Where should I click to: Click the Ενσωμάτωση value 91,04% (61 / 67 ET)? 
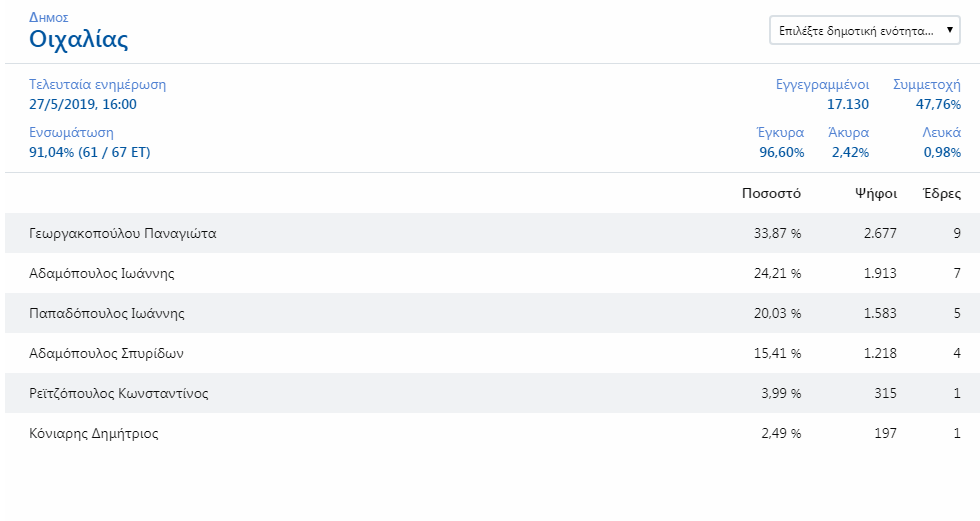tap(89, 152)
